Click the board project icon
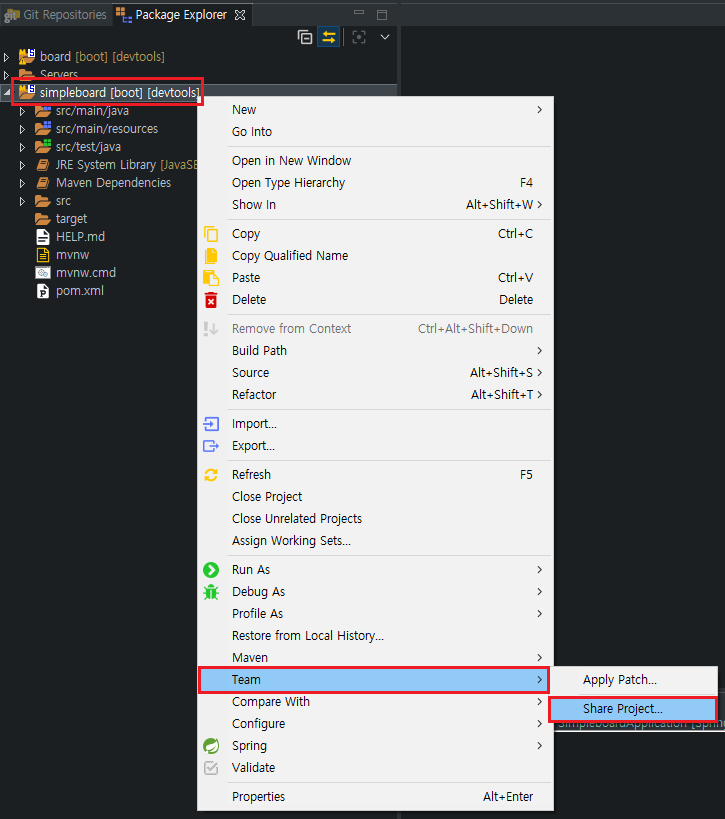Image resolution: width=725 pixels, height=819 pixels. 27,56
